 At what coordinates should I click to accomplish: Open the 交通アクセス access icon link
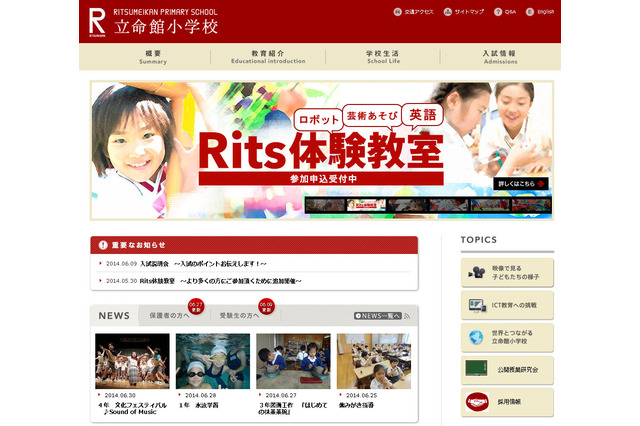tap(413, 12)
